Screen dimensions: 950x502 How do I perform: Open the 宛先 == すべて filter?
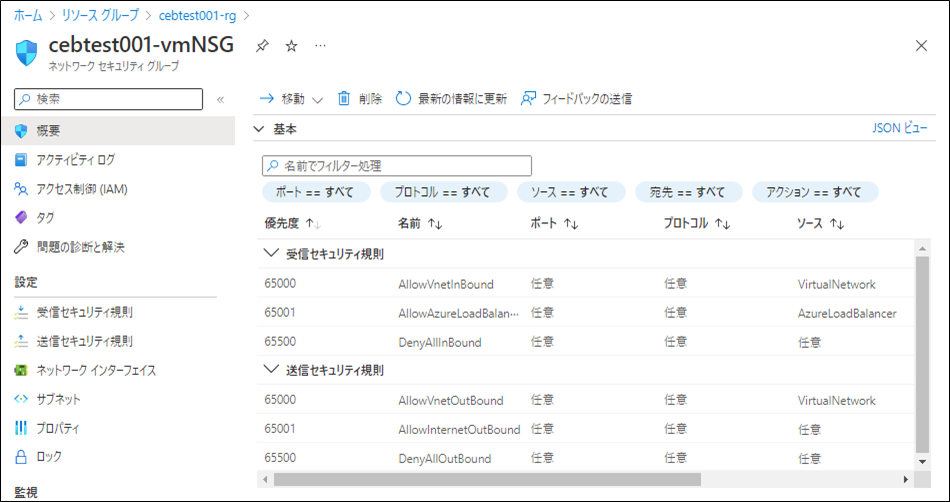point(688,192)
